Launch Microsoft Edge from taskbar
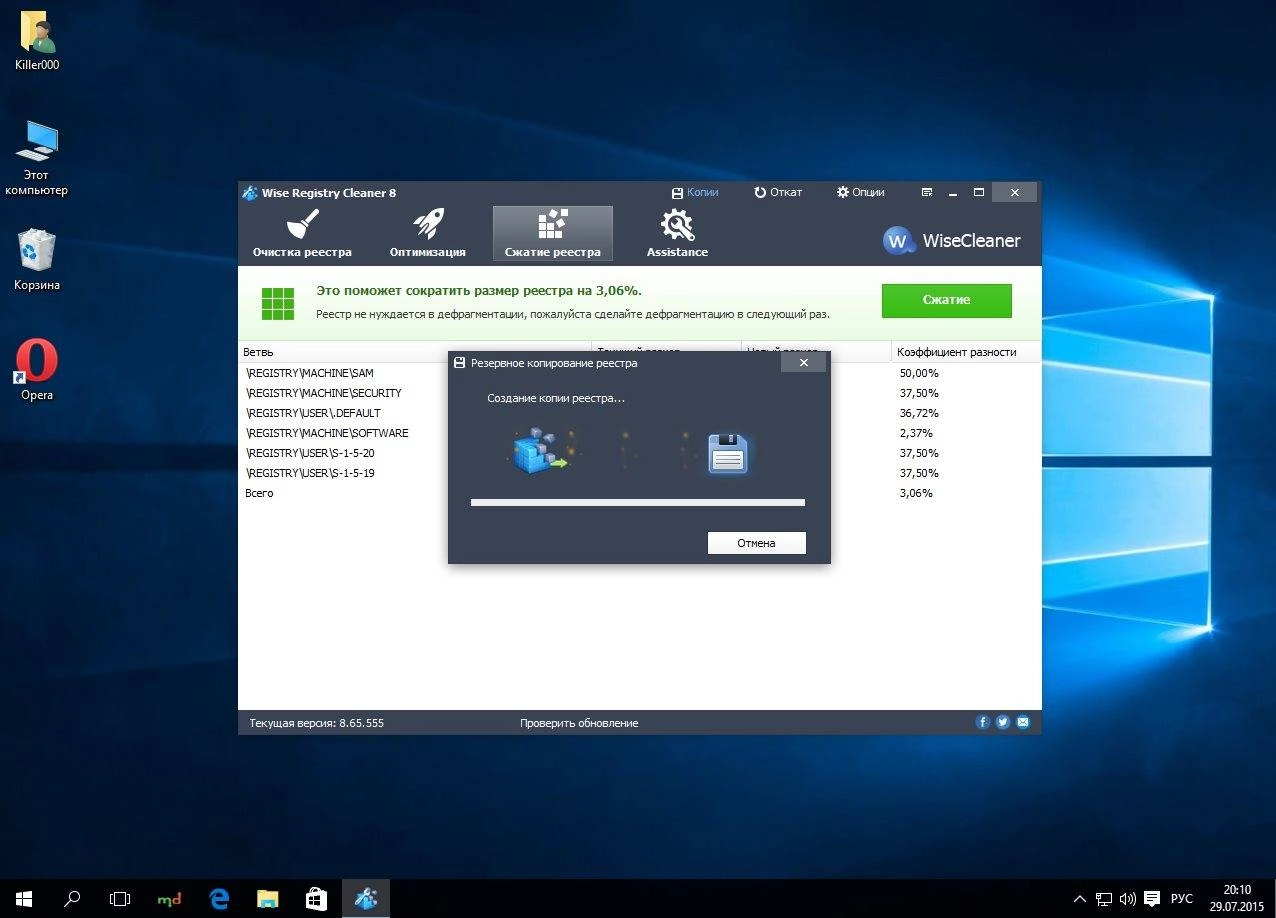1276x918 pixels. click(219, 899)
